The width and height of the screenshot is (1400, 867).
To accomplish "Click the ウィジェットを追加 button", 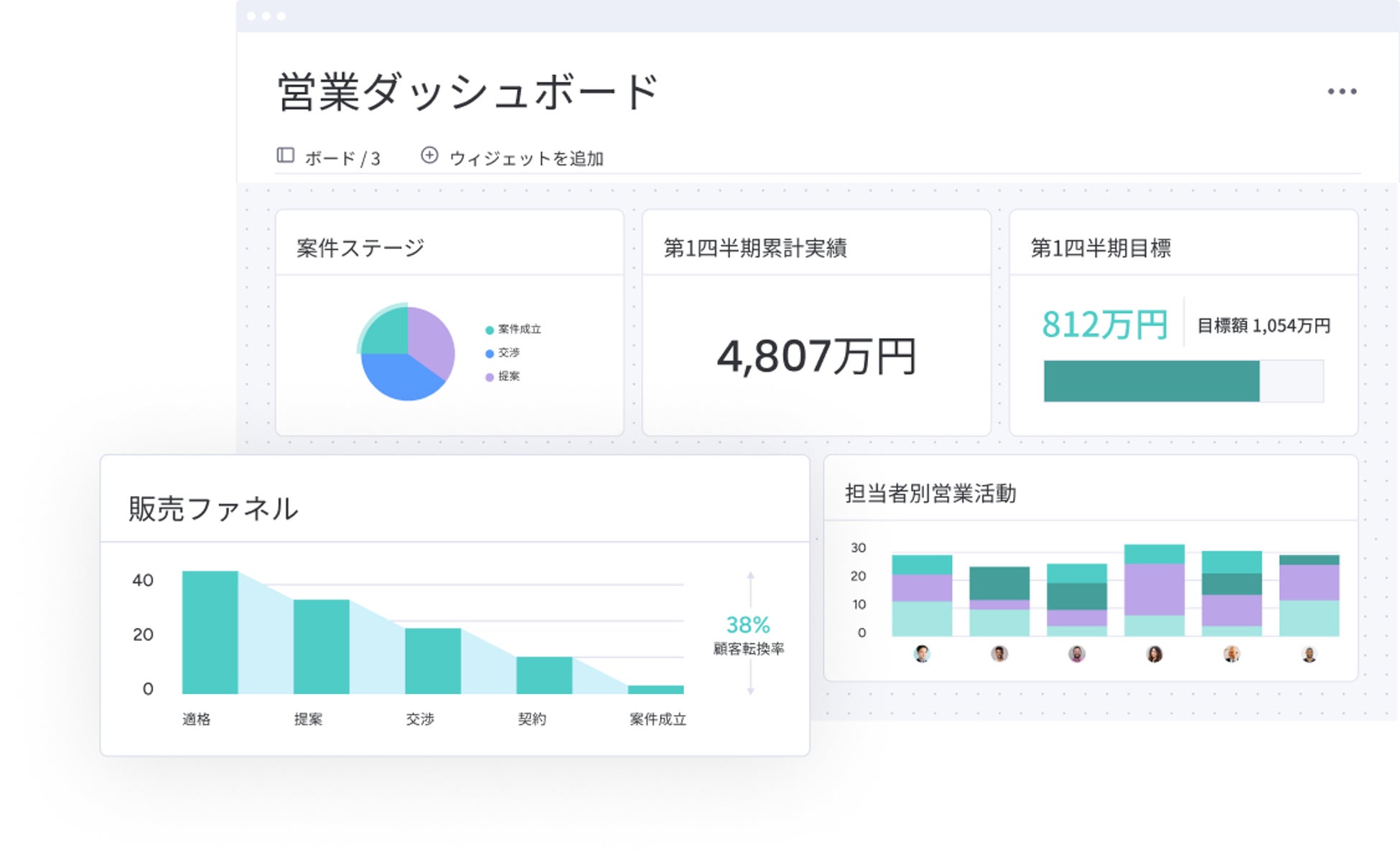I will (x=526, y=158).
